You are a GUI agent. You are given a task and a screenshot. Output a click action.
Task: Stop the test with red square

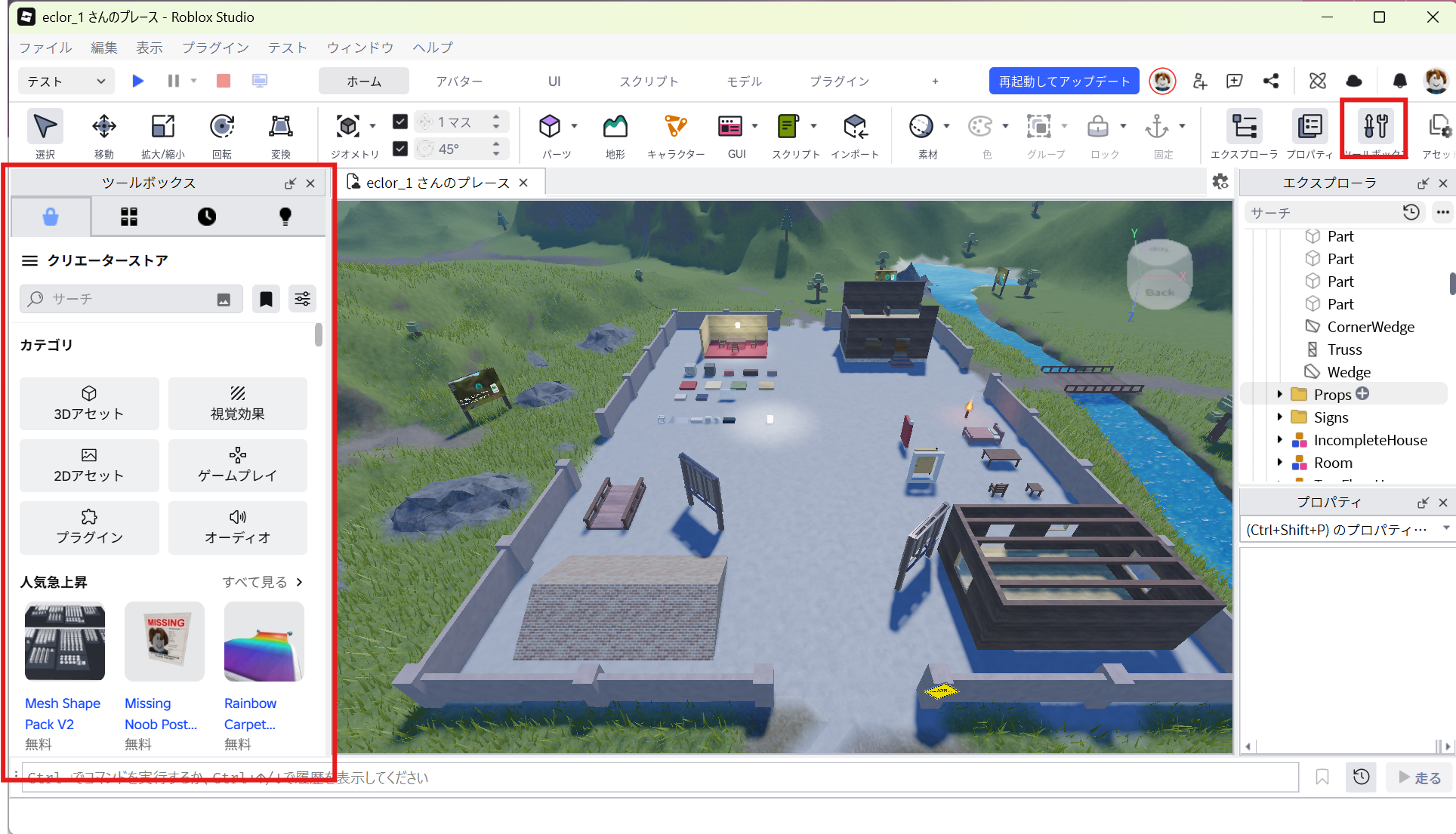[224, 81]
